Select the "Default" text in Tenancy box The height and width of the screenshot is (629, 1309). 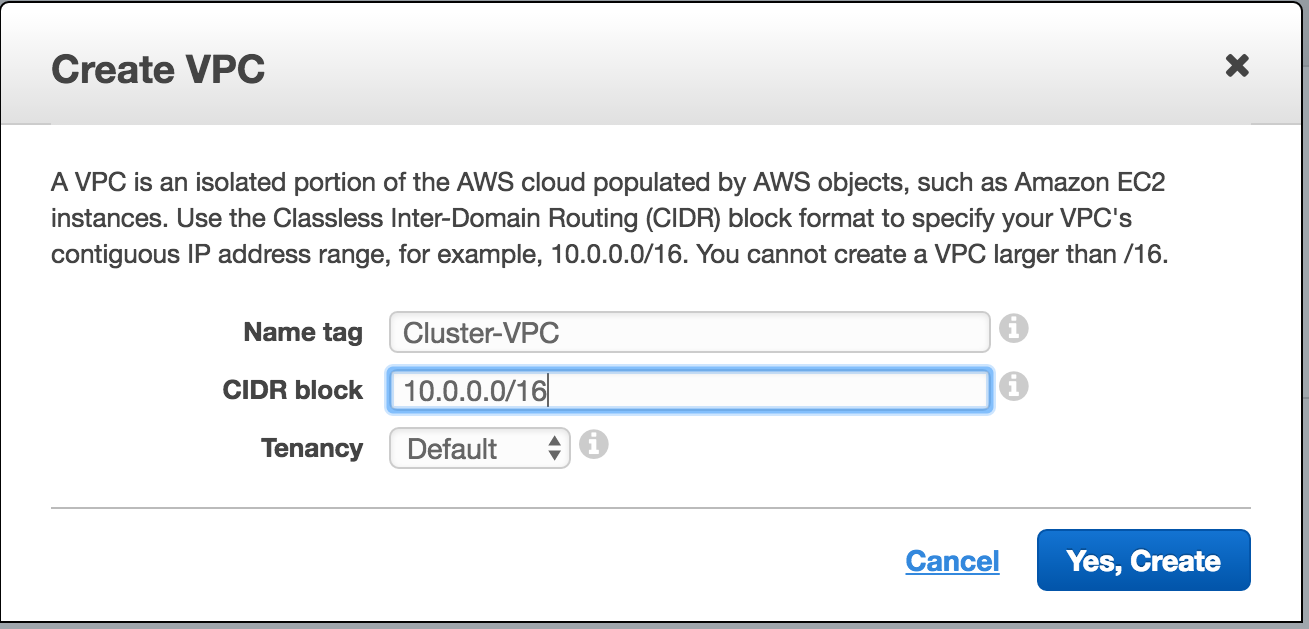452,449
